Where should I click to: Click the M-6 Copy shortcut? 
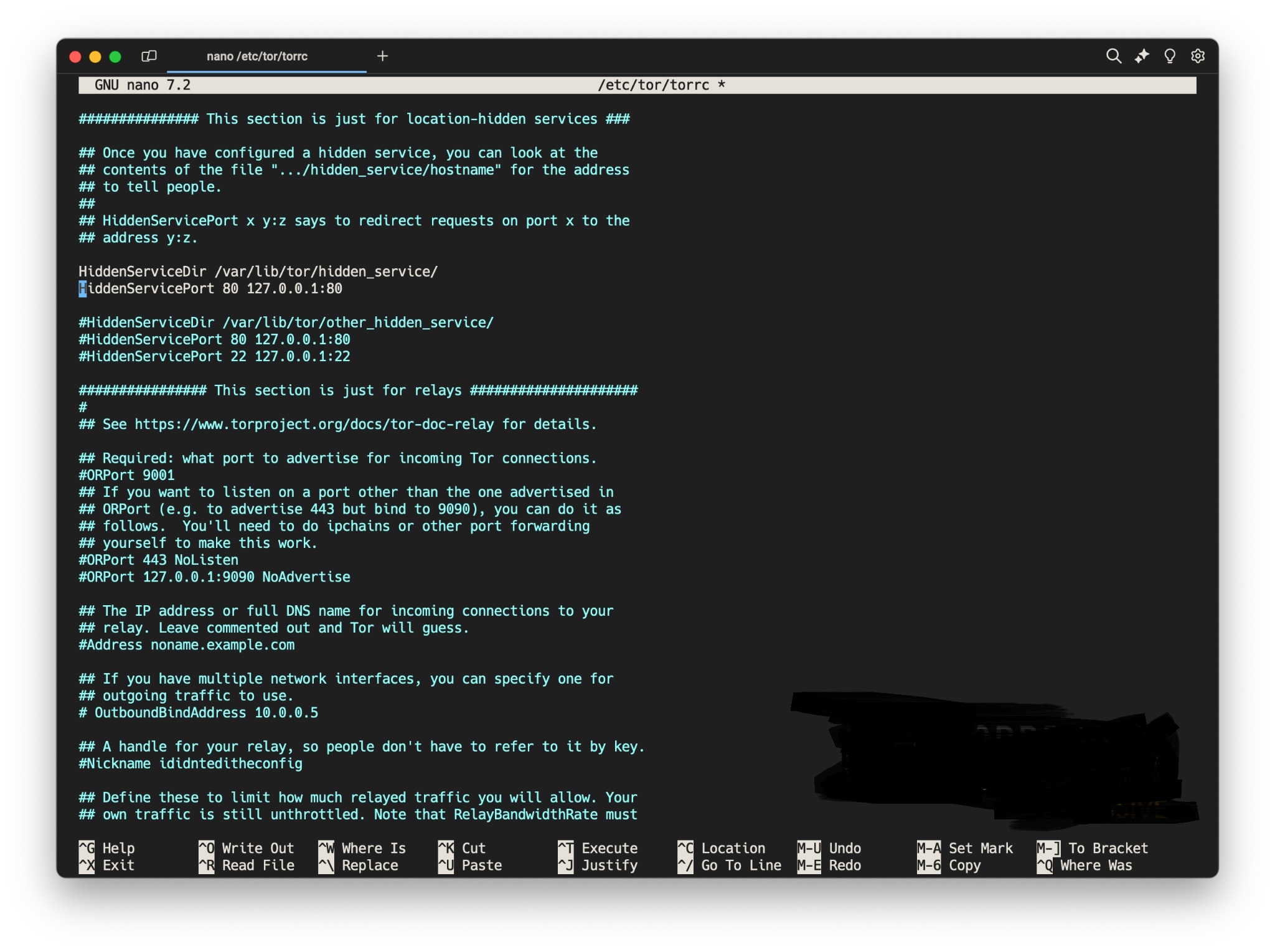[x=949, y=865]
